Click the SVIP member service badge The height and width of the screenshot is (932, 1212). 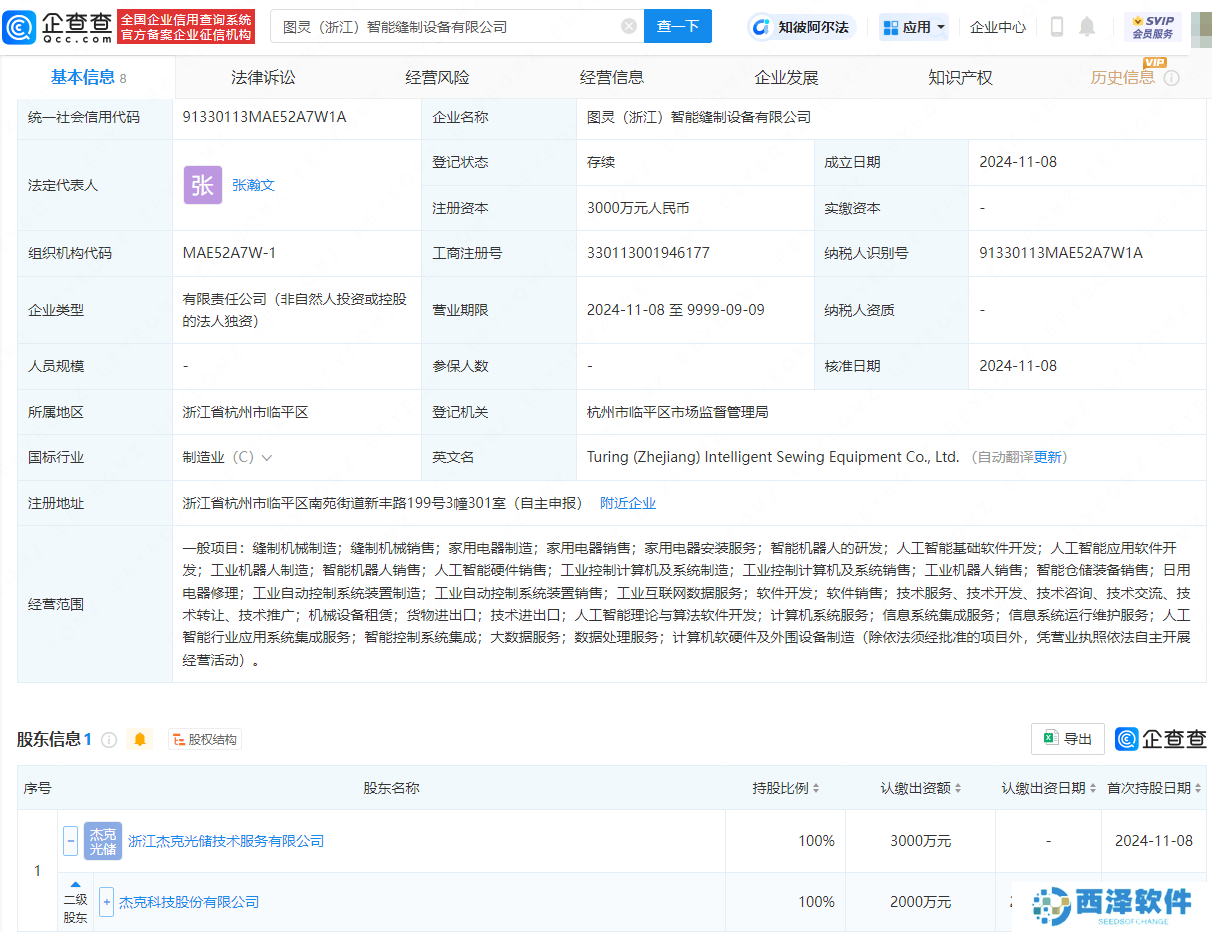pos(1152,27)
